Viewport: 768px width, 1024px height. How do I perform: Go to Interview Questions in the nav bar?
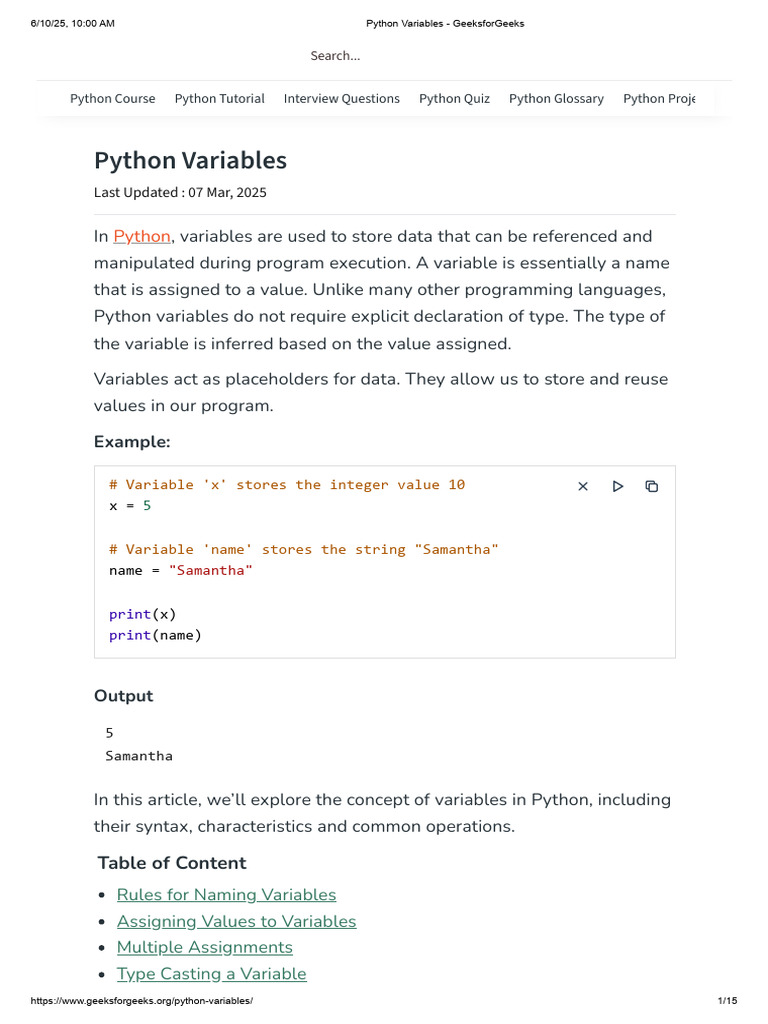point(342,98)
